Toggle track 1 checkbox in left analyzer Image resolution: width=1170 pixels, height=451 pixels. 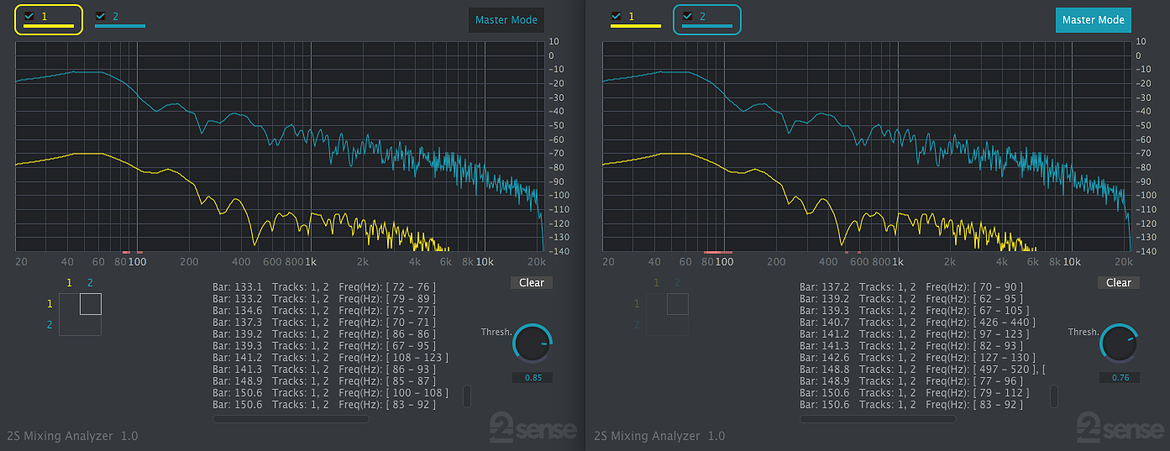coord(29,15)
